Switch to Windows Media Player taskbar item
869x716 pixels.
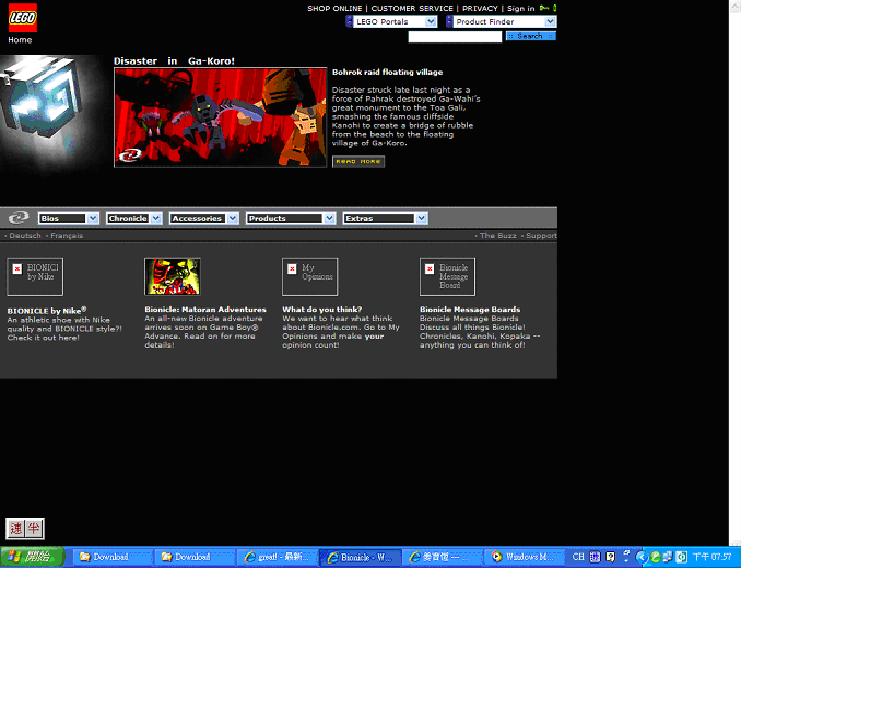click(524, 556)
